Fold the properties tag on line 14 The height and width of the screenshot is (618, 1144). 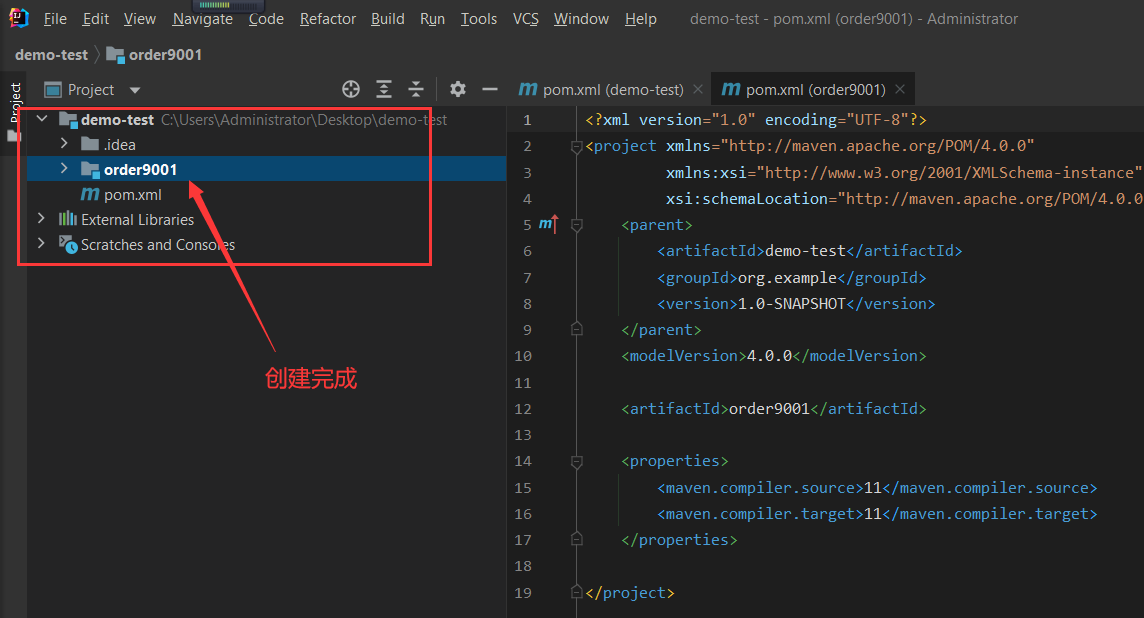pyautogui.click(x=576, y=462)
